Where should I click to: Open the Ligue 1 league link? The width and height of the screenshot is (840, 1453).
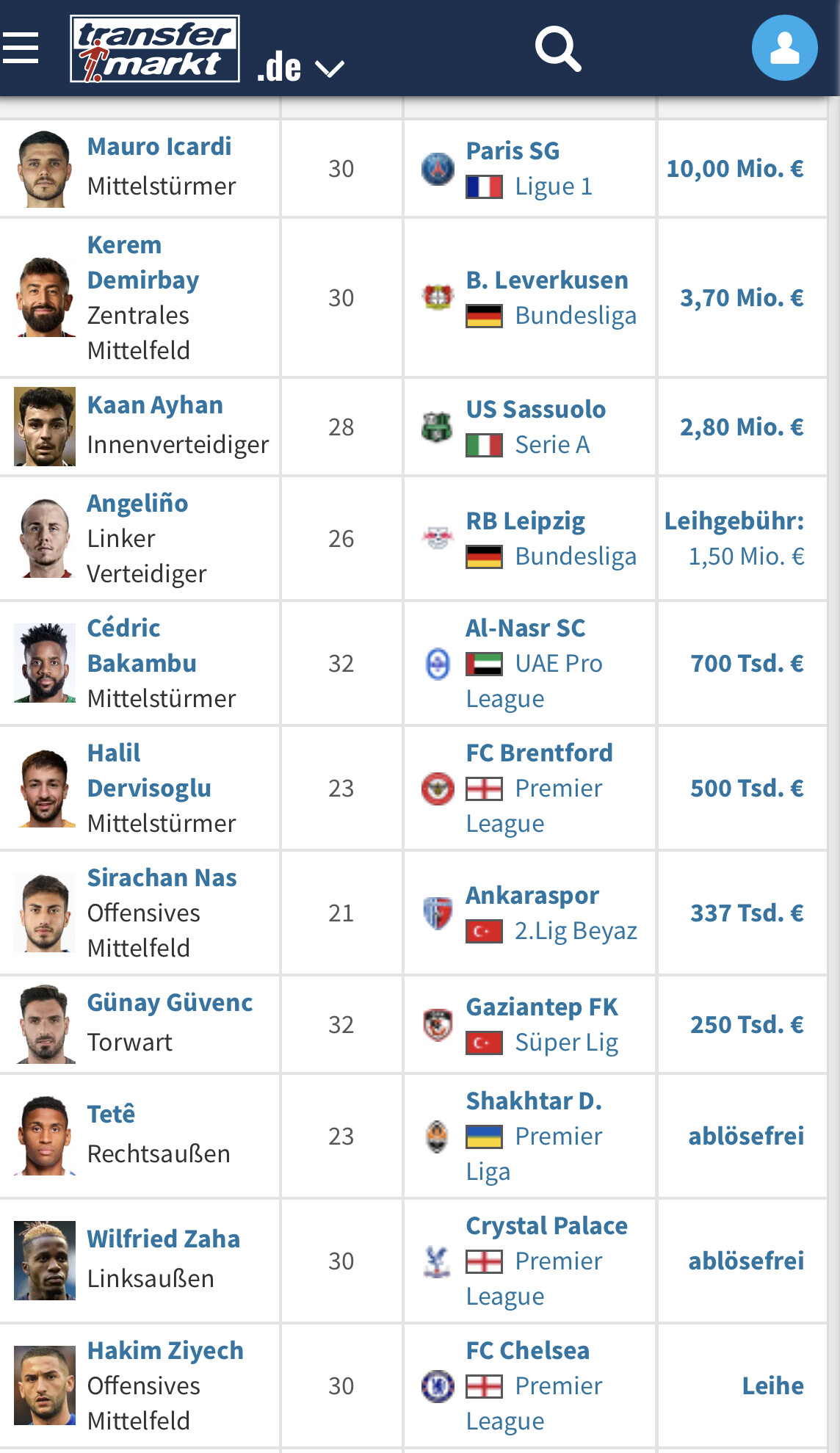[x=553, y=186]
